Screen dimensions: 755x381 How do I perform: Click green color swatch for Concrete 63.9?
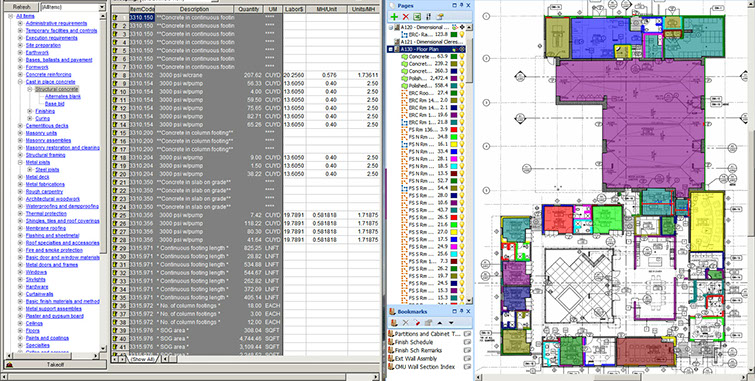click(454, 56)
